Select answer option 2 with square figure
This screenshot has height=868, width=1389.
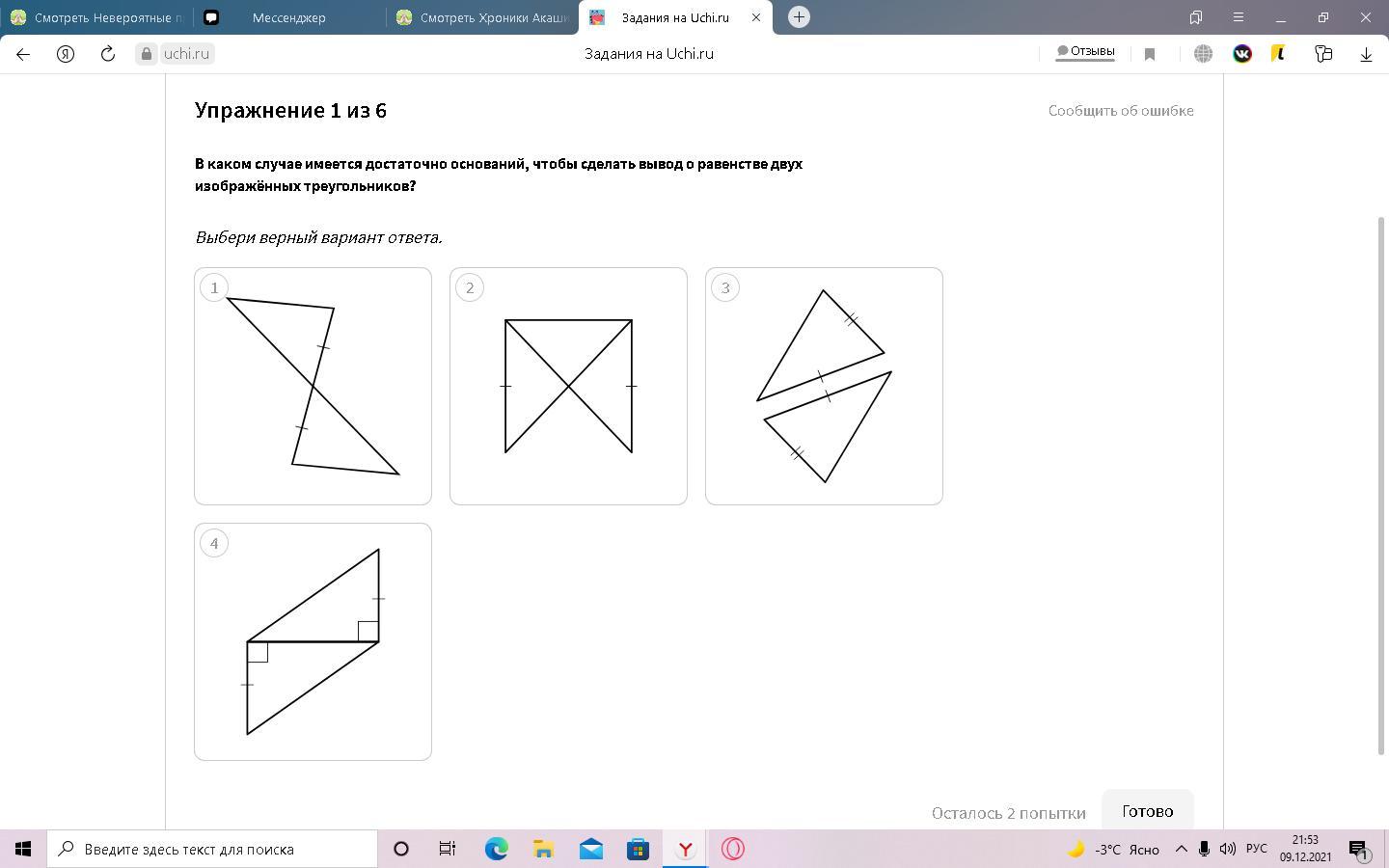[568, 386]
